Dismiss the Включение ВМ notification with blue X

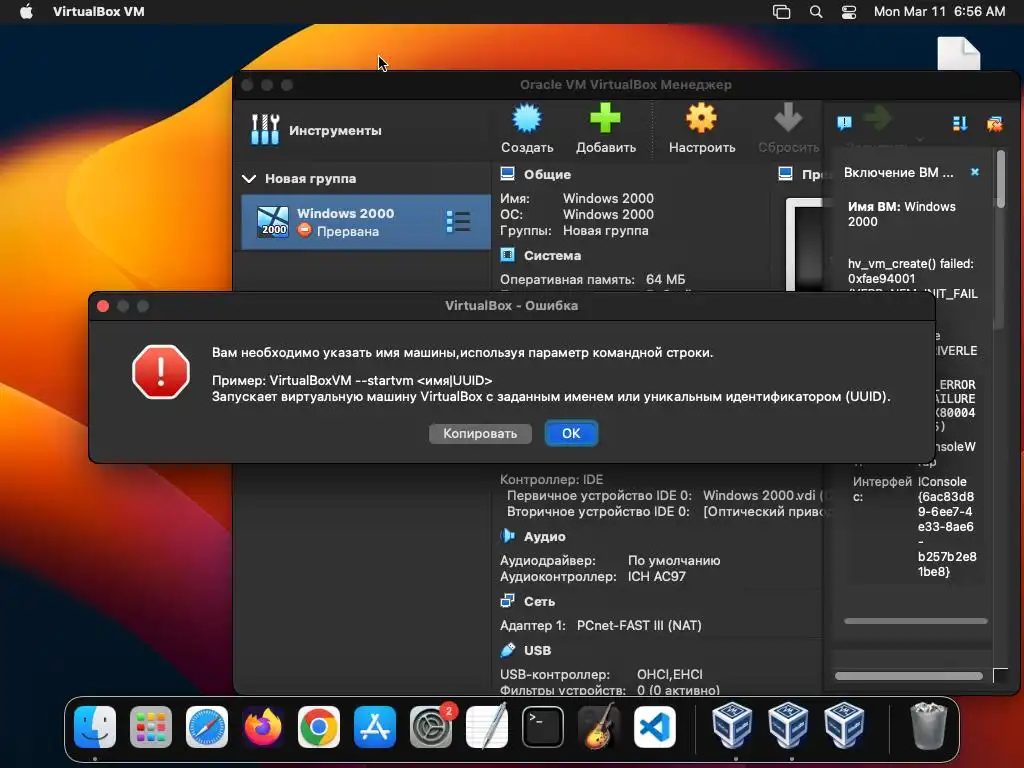point(975,172)
